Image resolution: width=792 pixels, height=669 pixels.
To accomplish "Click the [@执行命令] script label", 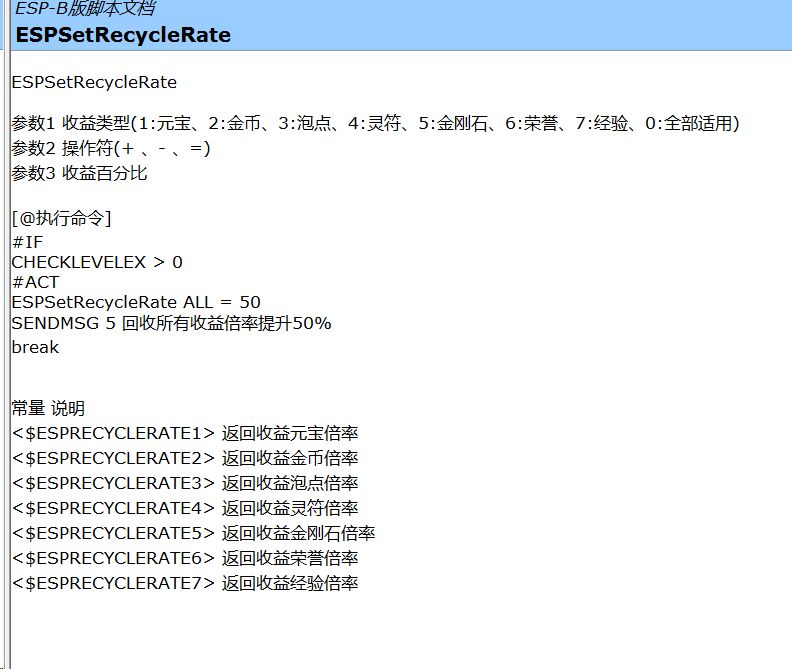I will pyautogui.click(x=61, y=218).
